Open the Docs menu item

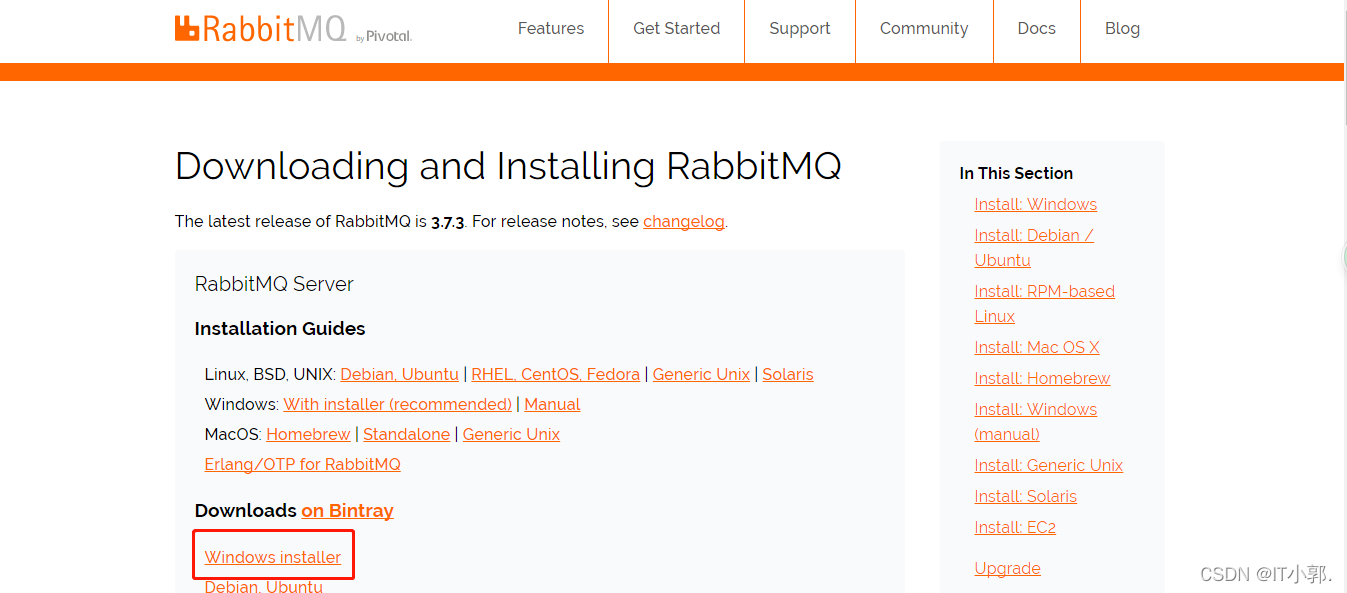click(x=1036, y=28)
